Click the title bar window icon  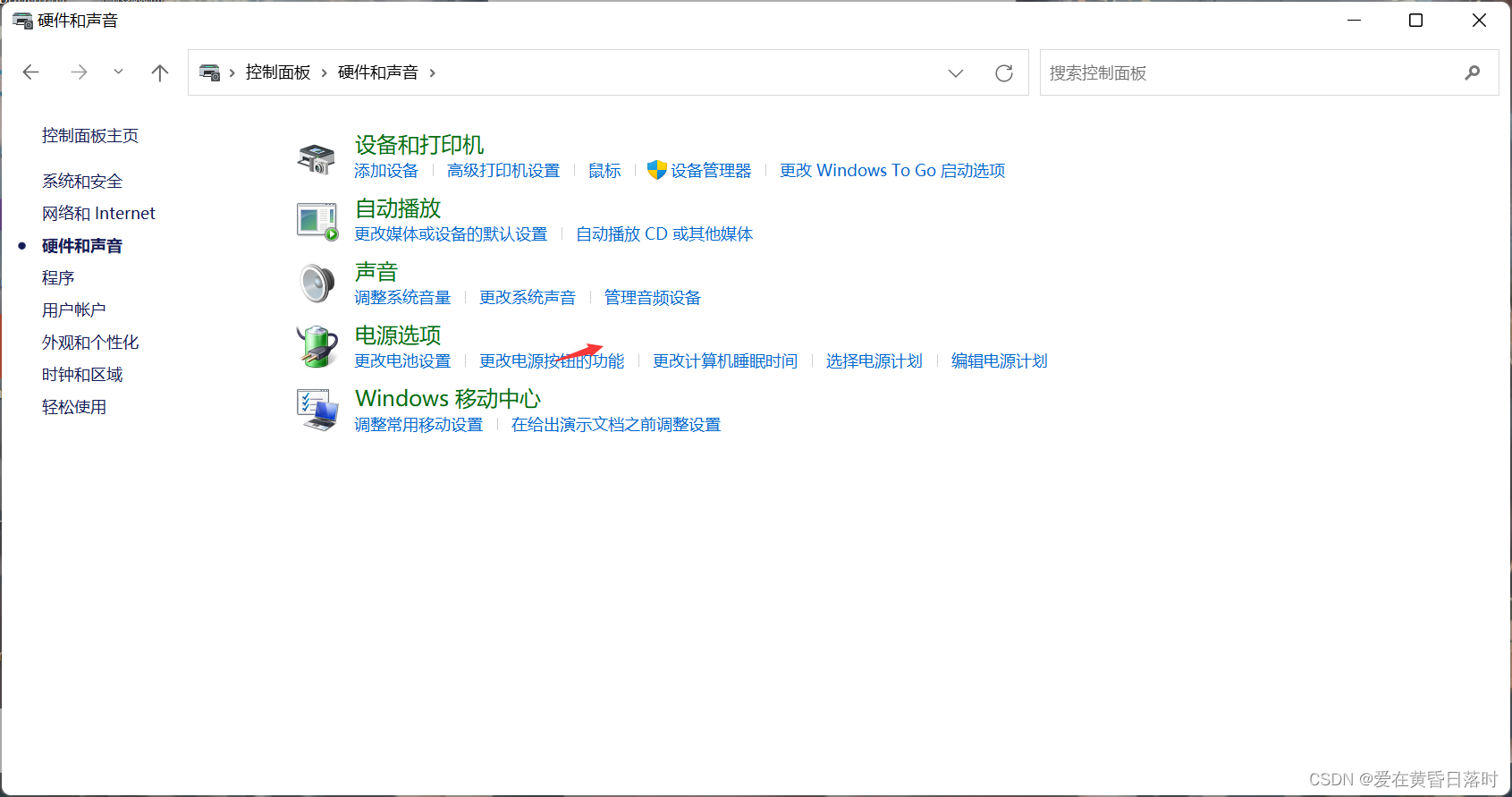pyautogui.click(x=22, y=20)
